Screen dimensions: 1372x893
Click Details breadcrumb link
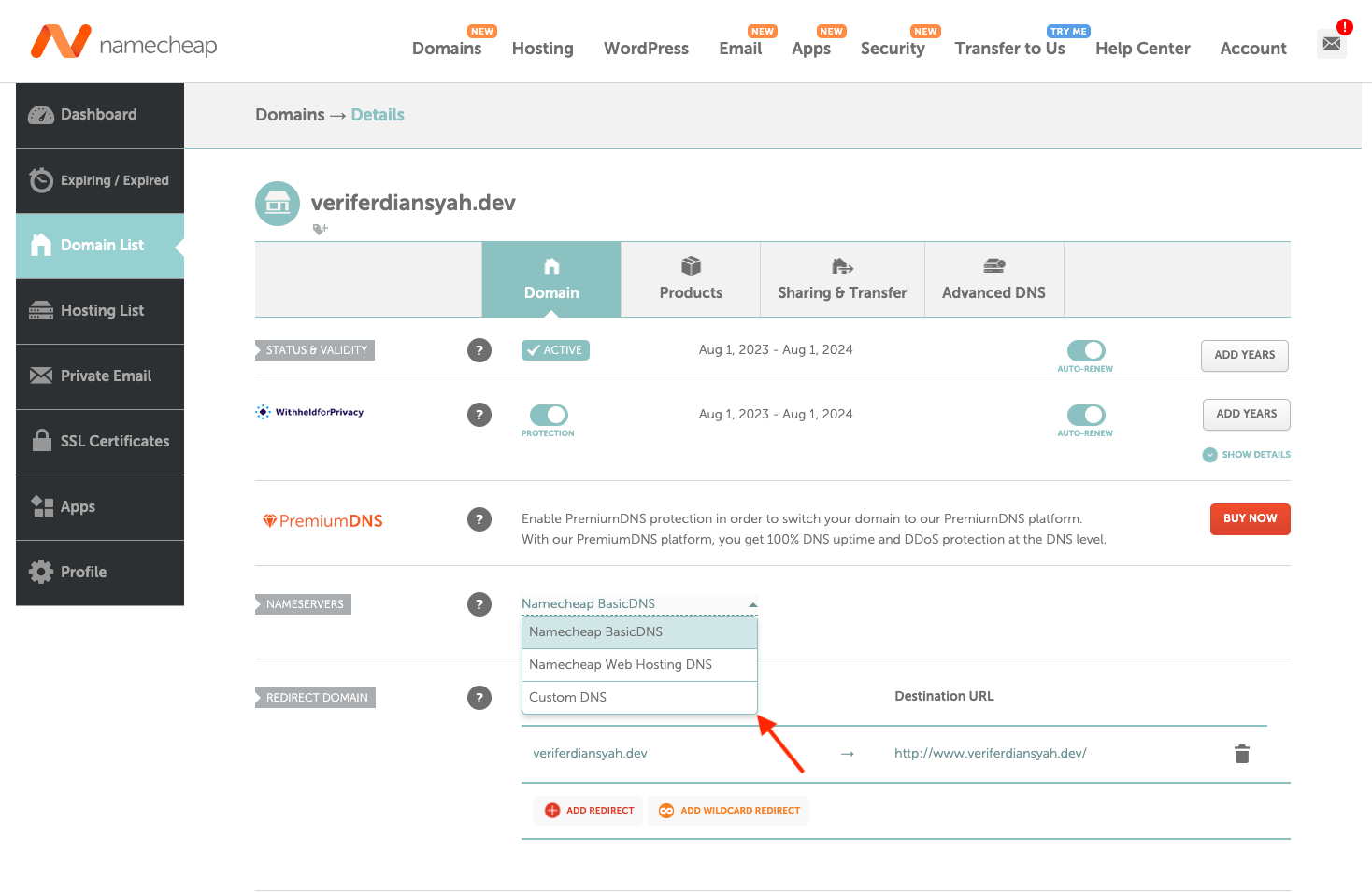tap(378, 115)
